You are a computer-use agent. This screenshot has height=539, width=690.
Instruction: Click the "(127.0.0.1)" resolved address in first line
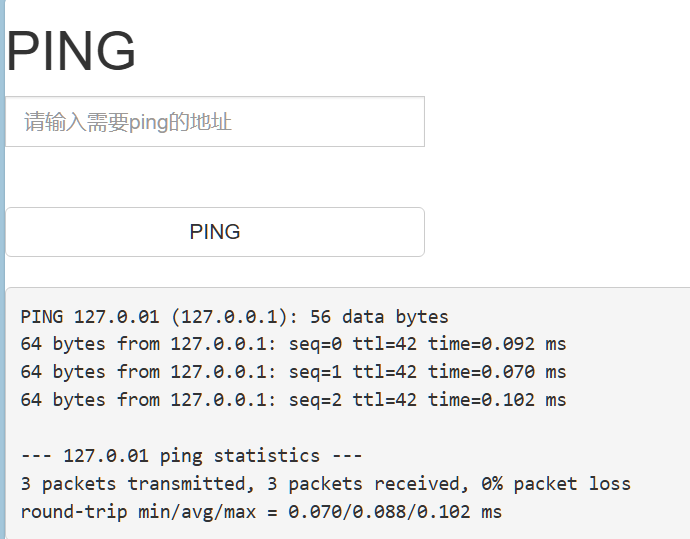234,317
